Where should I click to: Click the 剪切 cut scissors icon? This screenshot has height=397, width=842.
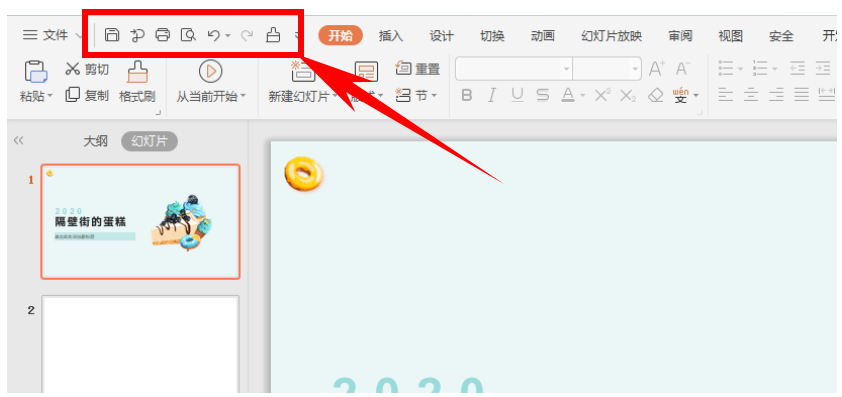tap(72, 69)
